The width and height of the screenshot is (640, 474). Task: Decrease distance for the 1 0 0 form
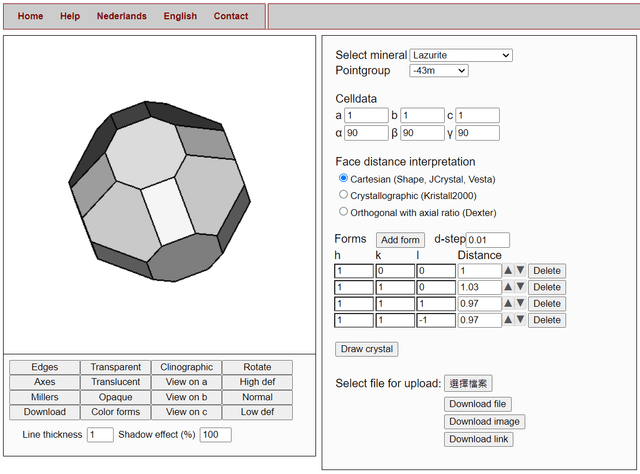point(520,271)
